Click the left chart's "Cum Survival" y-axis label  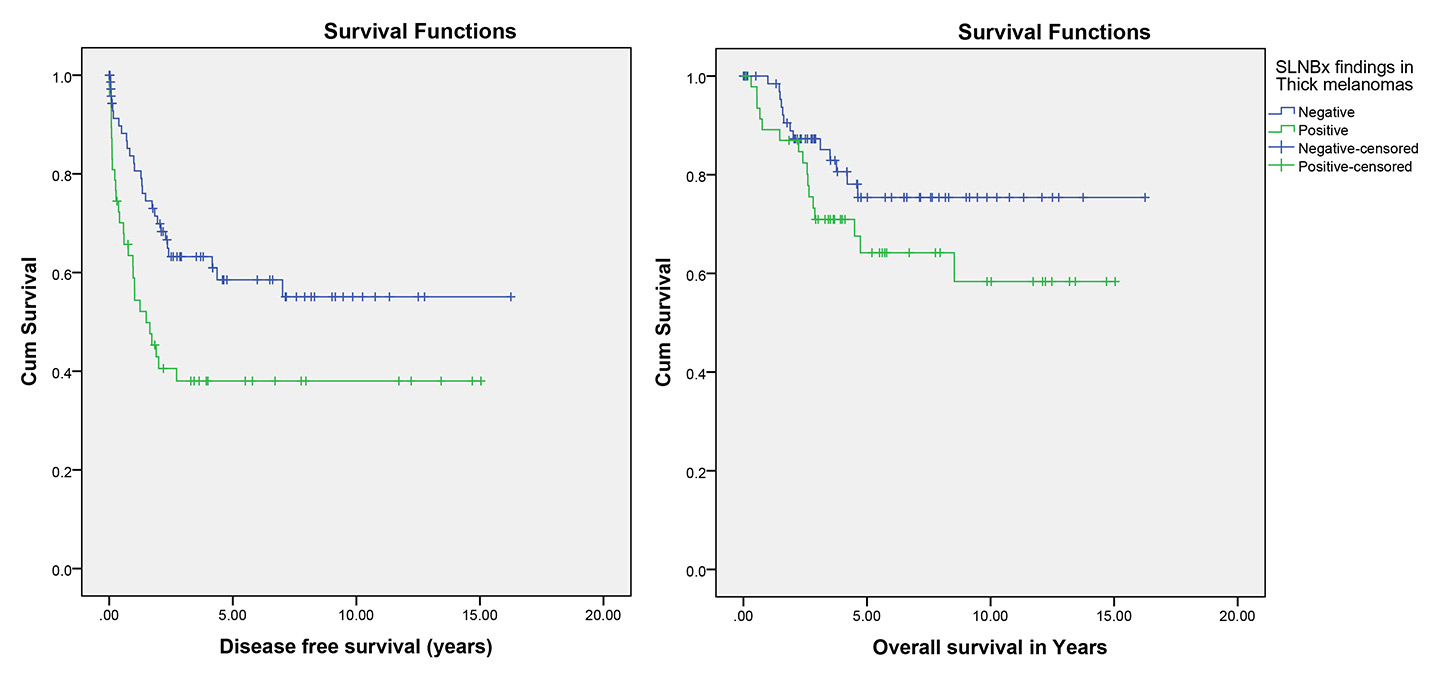(31, 322)
